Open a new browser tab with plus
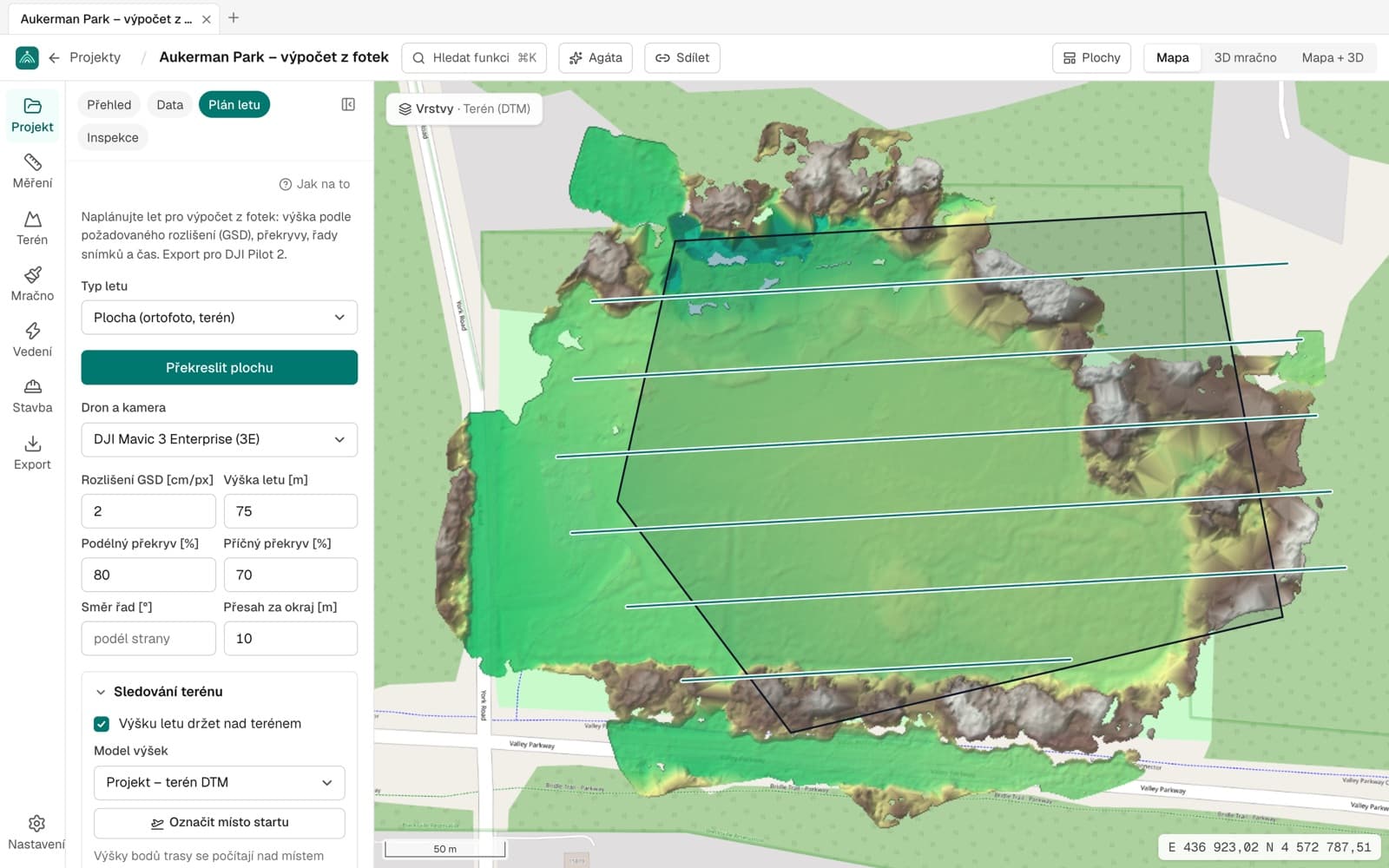Screen dimensions: 1389x868 (x=234, y=17)
